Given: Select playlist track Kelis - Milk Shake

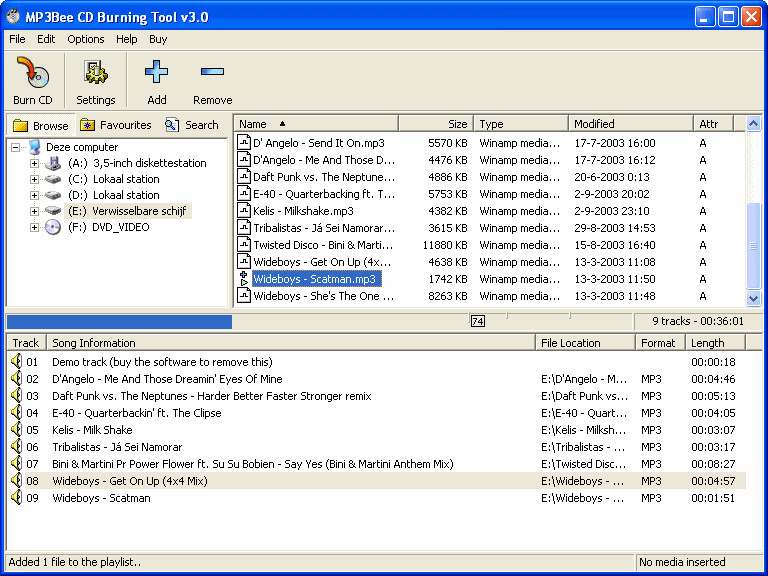Looking at the screenshot, I should 376,430.
